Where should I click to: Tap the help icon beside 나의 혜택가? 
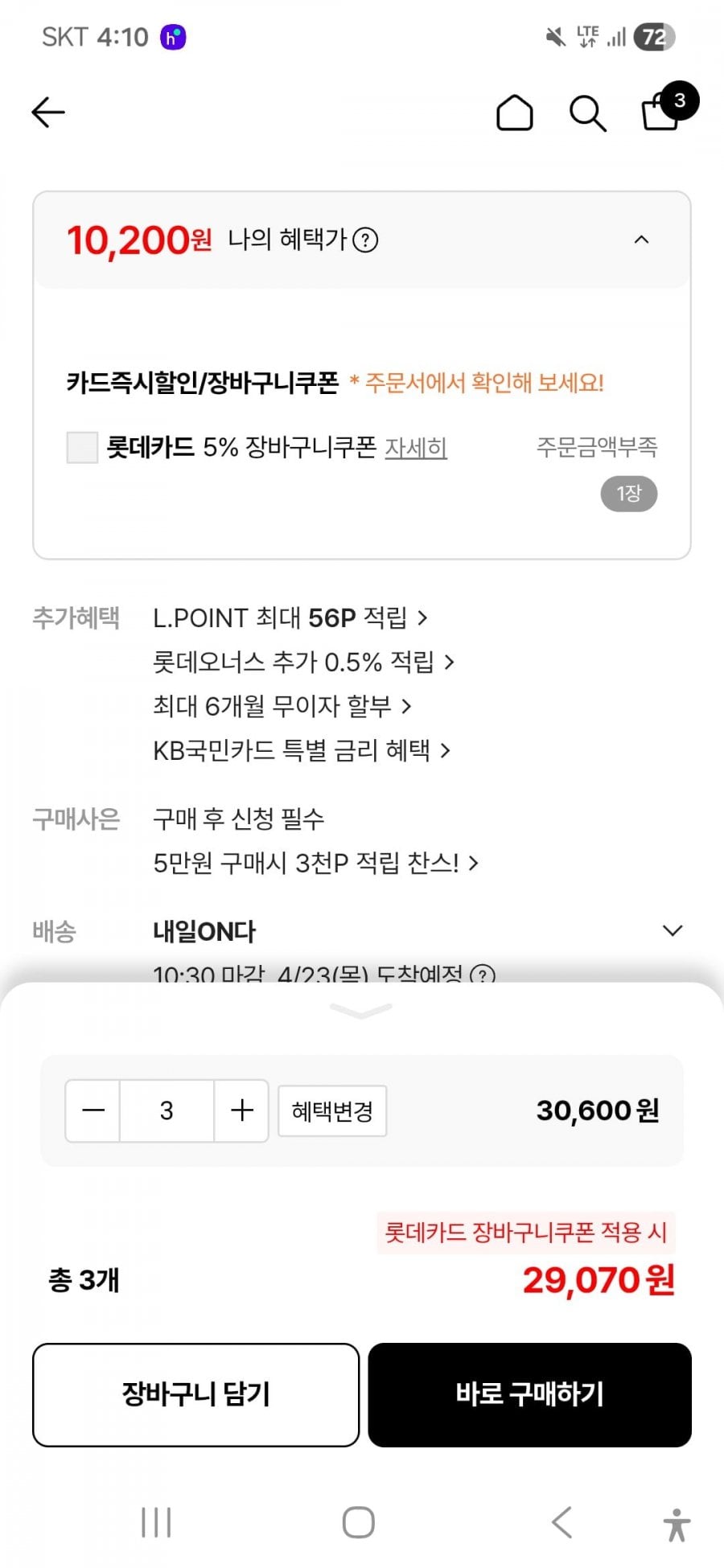click(x=365, y=240)
